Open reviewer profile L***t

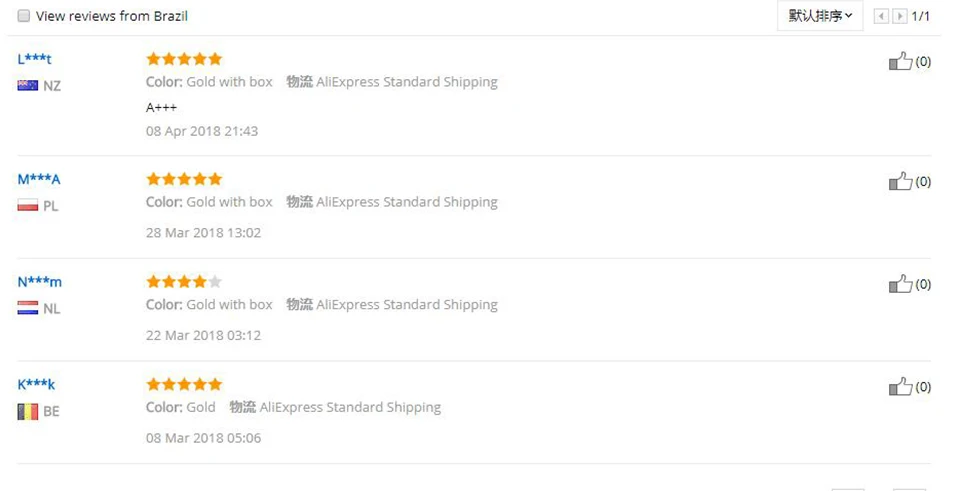tap(34, 59)
